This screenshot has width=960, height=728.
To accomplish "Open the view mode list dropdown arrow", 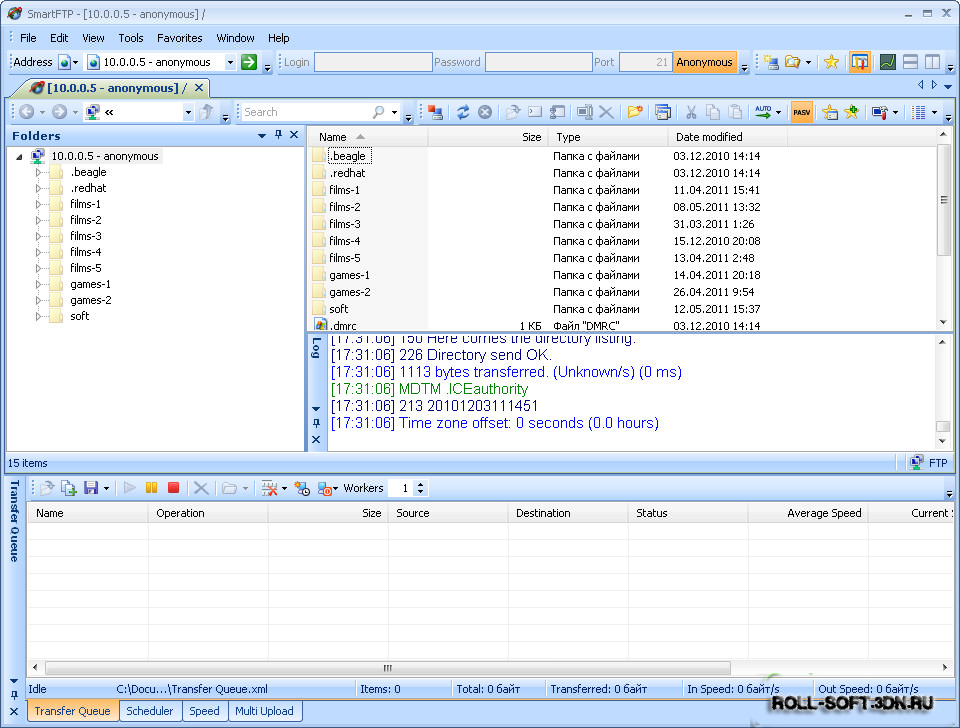I will (934, 112).
